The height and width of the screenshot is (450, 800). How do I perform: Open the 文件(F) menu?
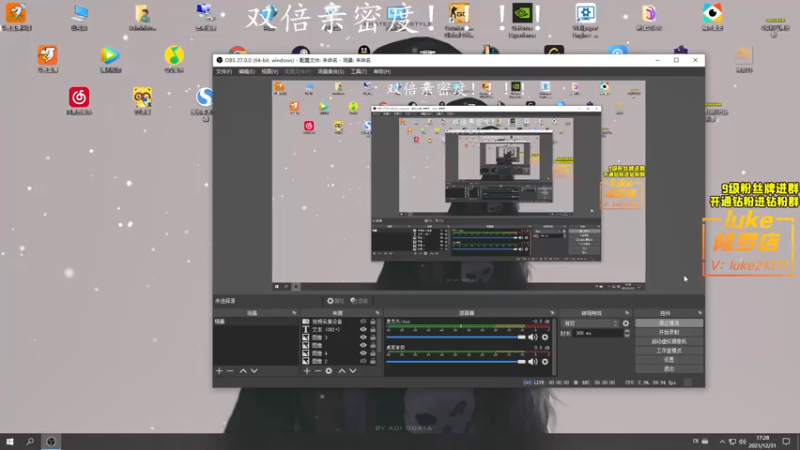point(224,72)
